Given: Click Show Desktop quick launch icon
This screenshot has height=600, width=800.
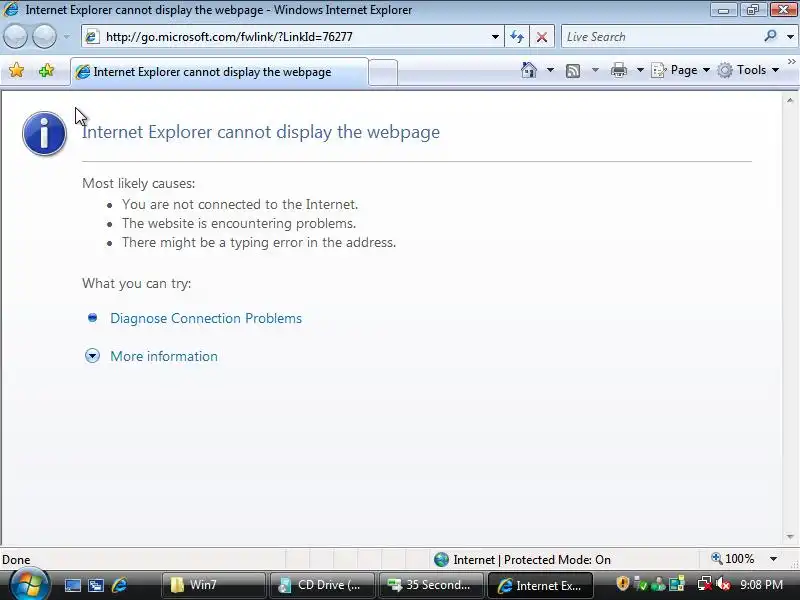Looking at the screenshot, I should click(x=72, y=585).
